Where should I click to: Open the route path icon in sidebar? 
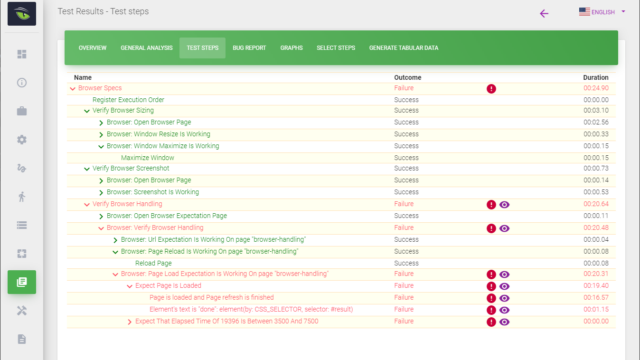tap(22, 168)
